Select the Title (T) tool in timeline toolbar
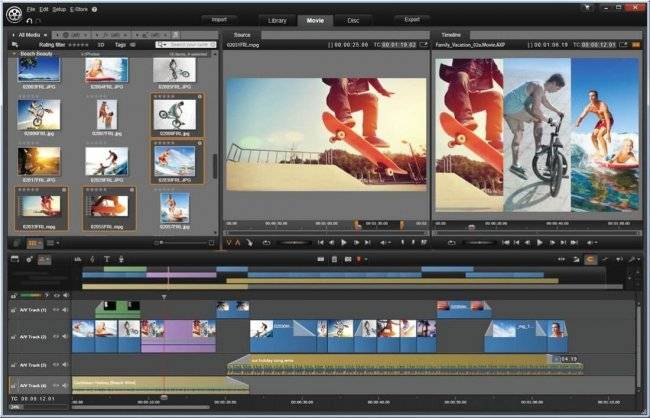 point(107,259)
